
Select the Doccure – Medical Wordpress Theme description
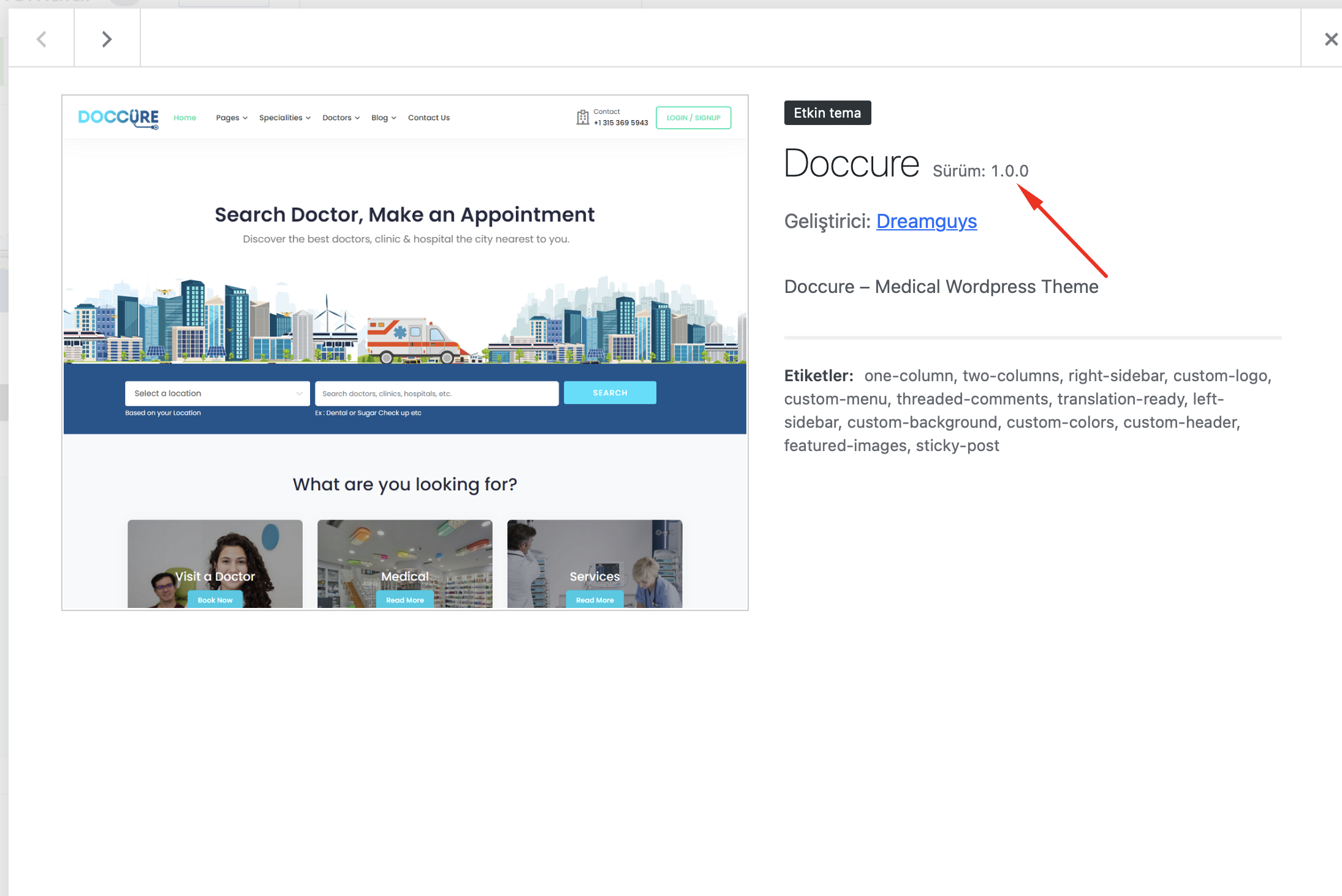(941, 287)
